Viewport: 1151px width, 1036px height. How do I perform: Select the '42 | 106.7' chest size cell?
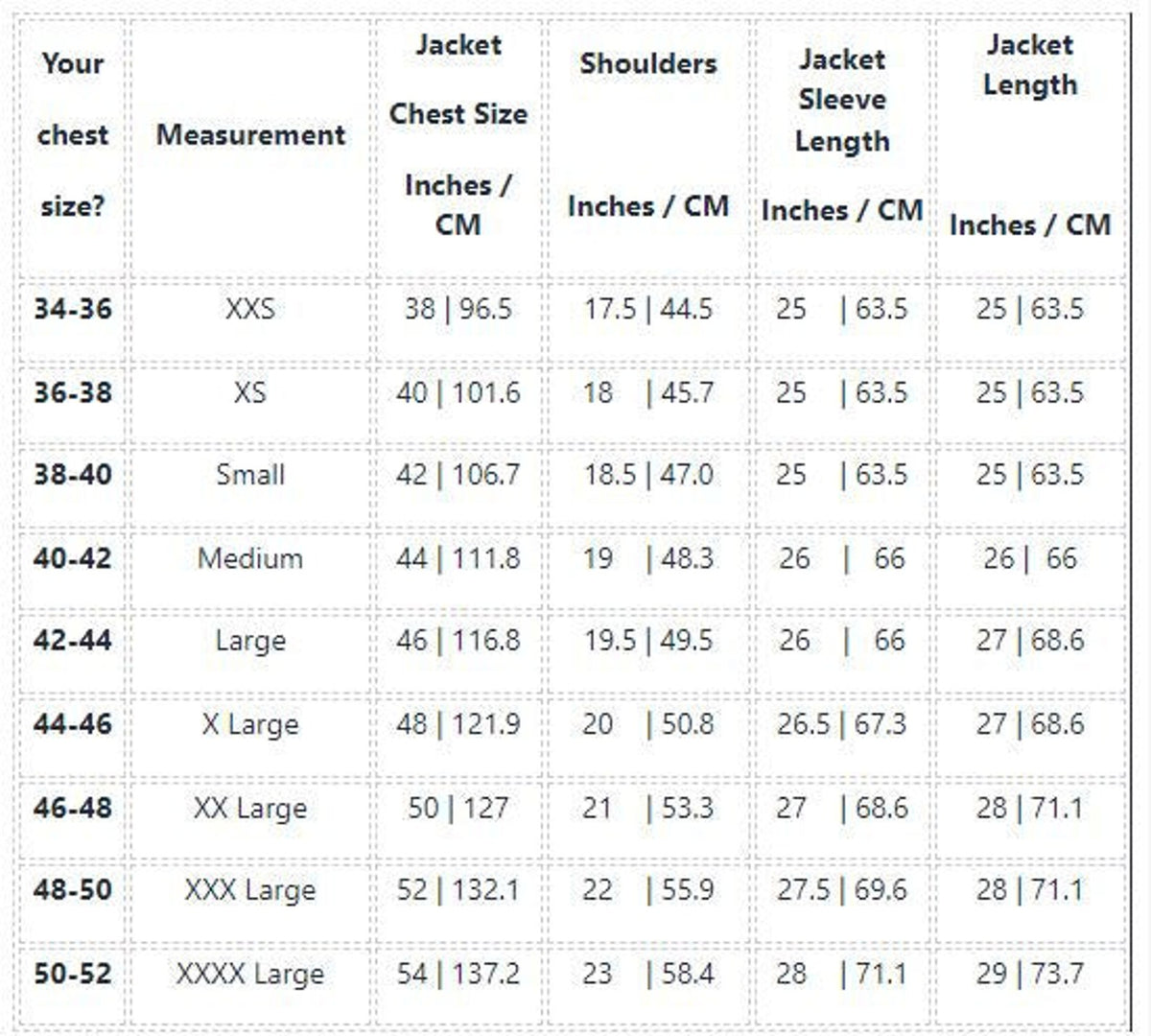pos(458,475)
